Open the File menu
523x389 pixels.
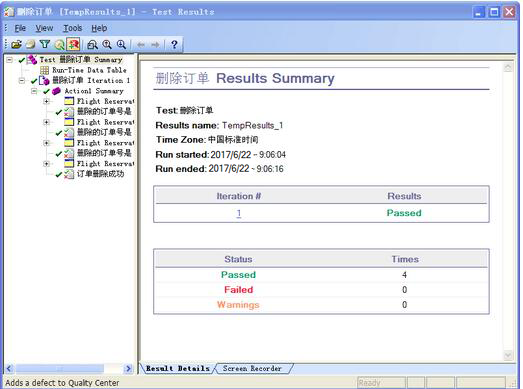(x=20, y=28)
